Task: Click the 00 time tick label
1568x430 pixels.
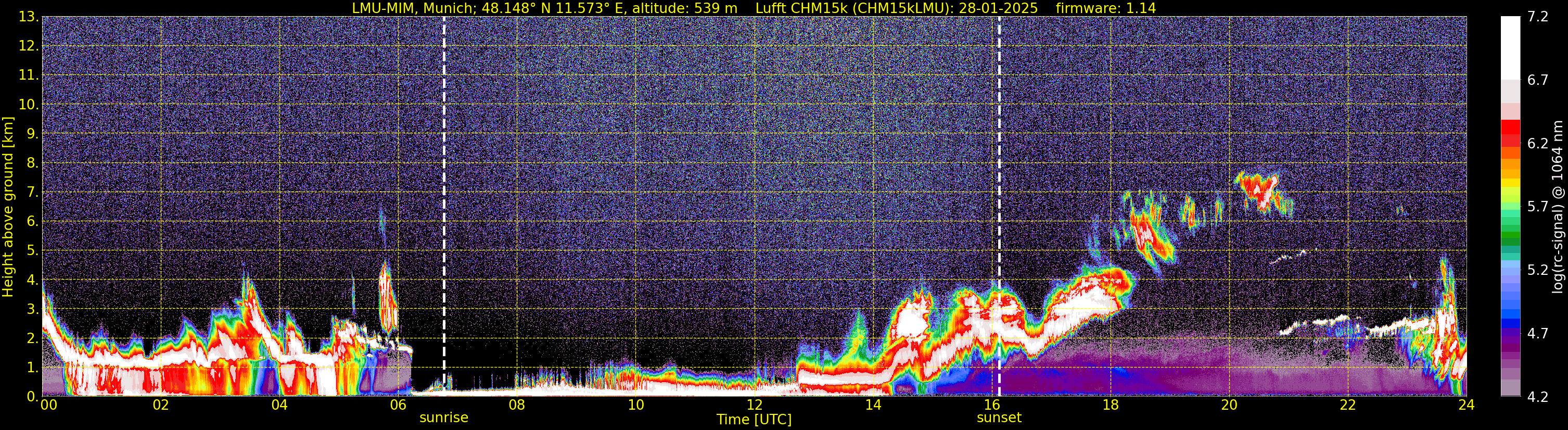Action: (x=49, y=405)
